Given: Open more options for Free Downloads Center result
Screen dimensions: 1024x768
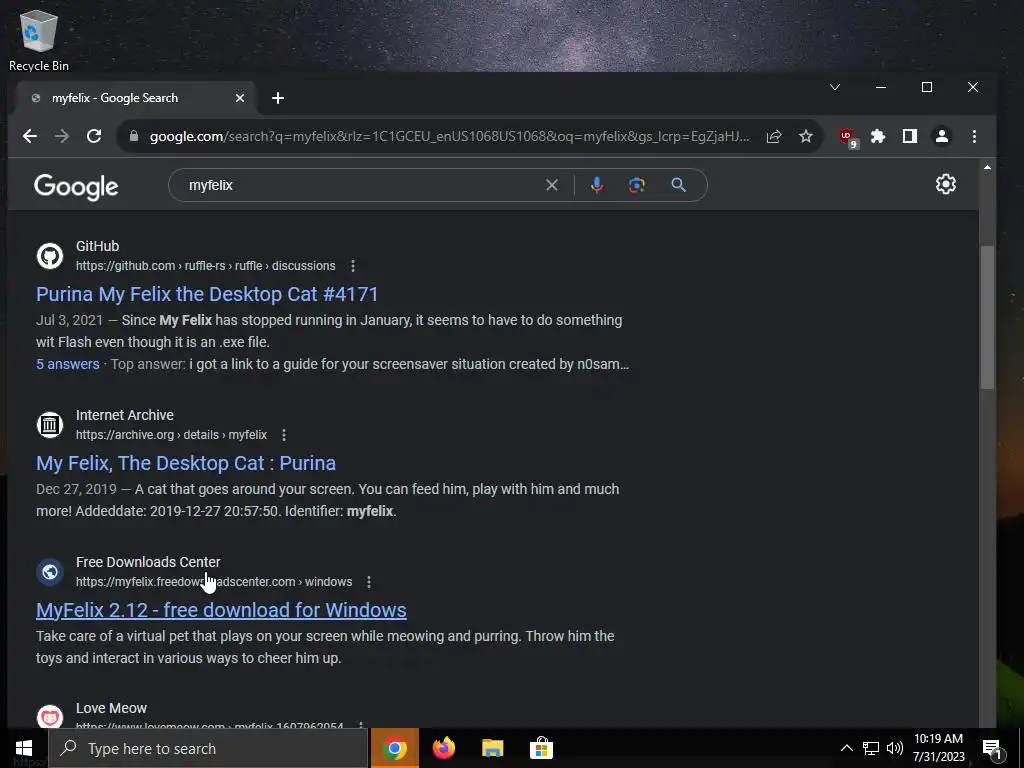Looking at the screenshot, I should (x=369, y=582).
